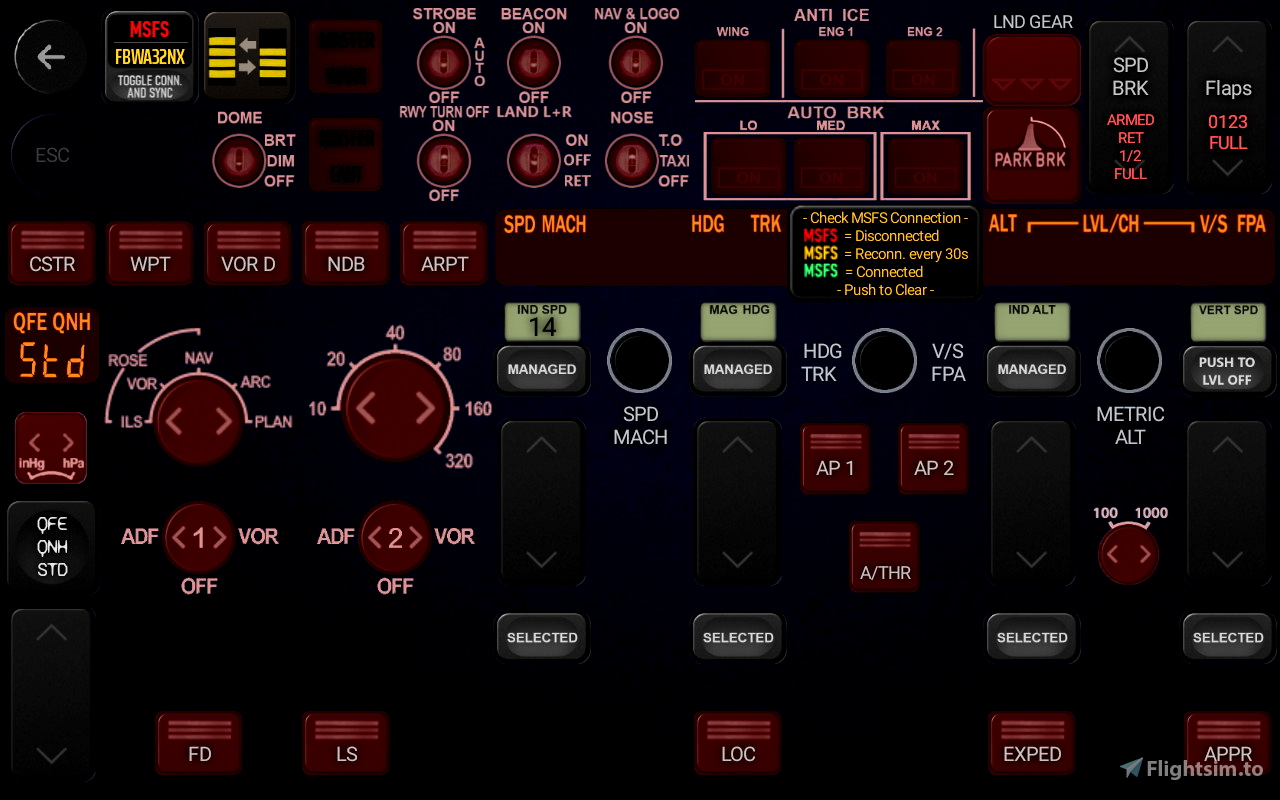Image resolution: width=1280 pixels, height=800 pixels.
Task: Arm the LOC button
Action: (x=738, y=743)
